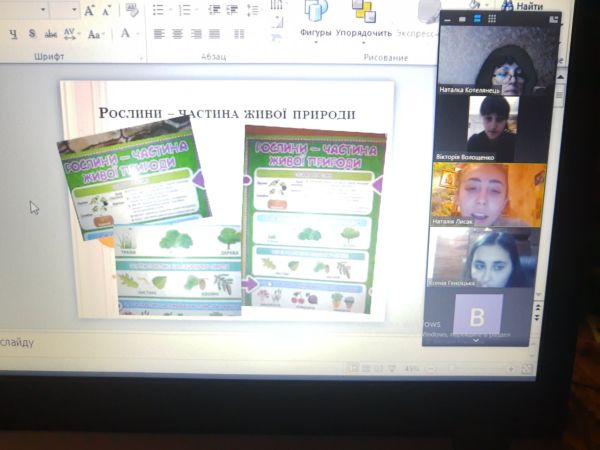Toggle underline text formatting

14,34
